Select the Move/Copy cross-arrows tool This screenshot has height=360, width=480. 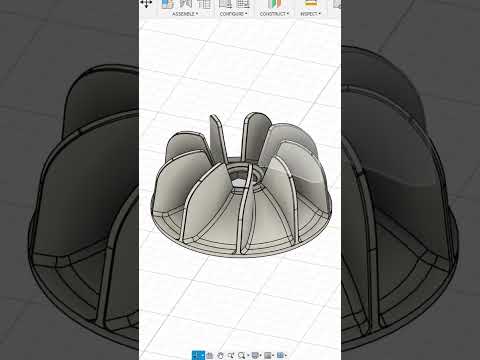point(146,4)
